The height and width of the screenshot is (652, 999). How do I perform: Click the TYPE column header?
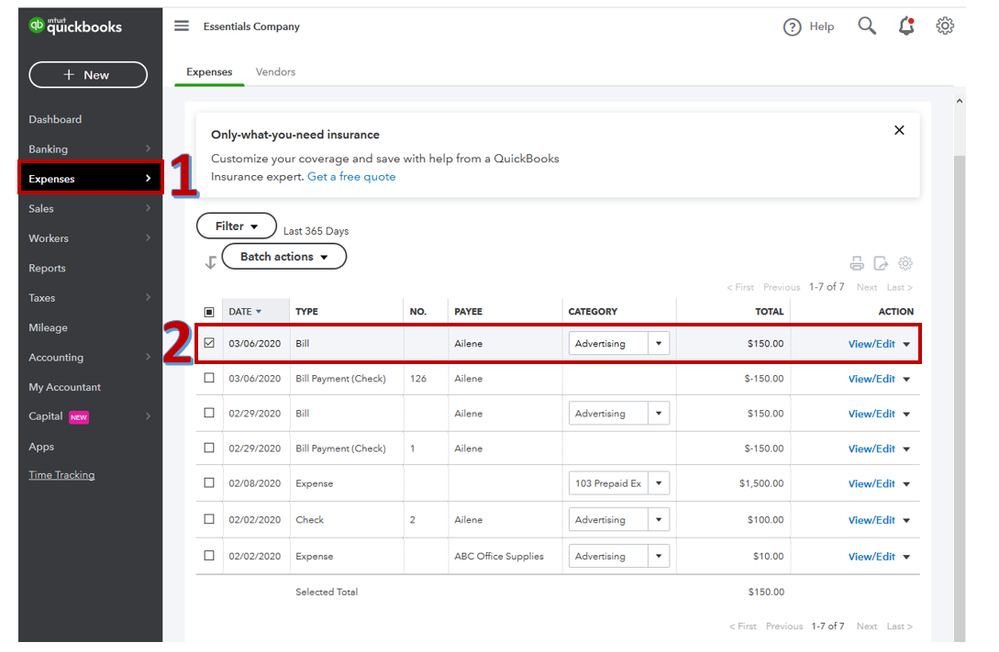[306, 312]
